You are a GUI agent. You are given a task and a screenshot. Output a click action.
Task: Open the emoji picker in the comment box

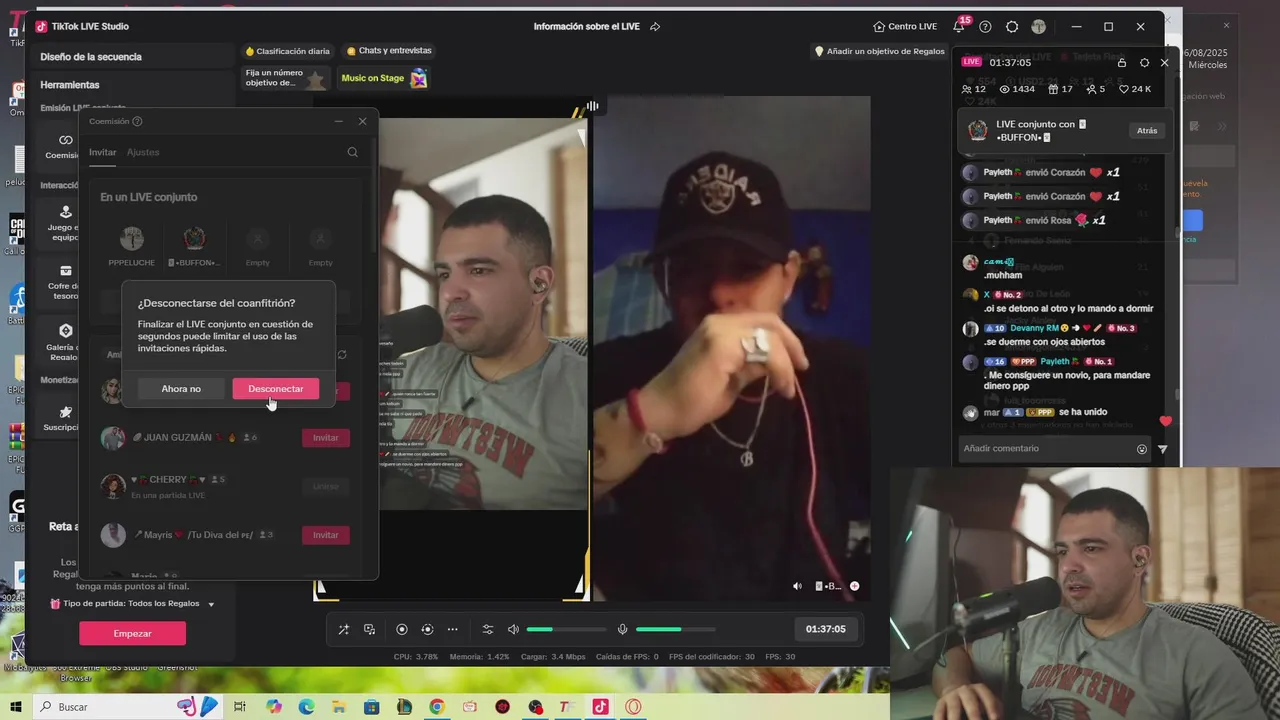pyautogui.click(x=1142, y=449)
